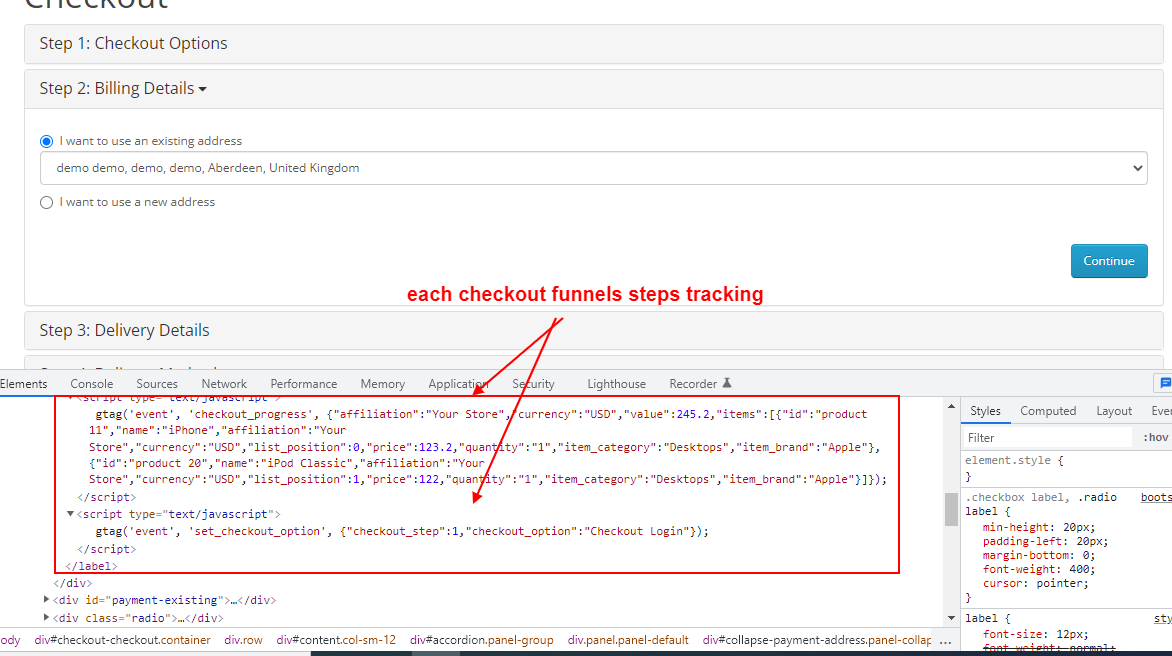Select div#collapse-payment-address breadcrumb
This screenshot has width=1172, height=656.
tap(817, 640)
